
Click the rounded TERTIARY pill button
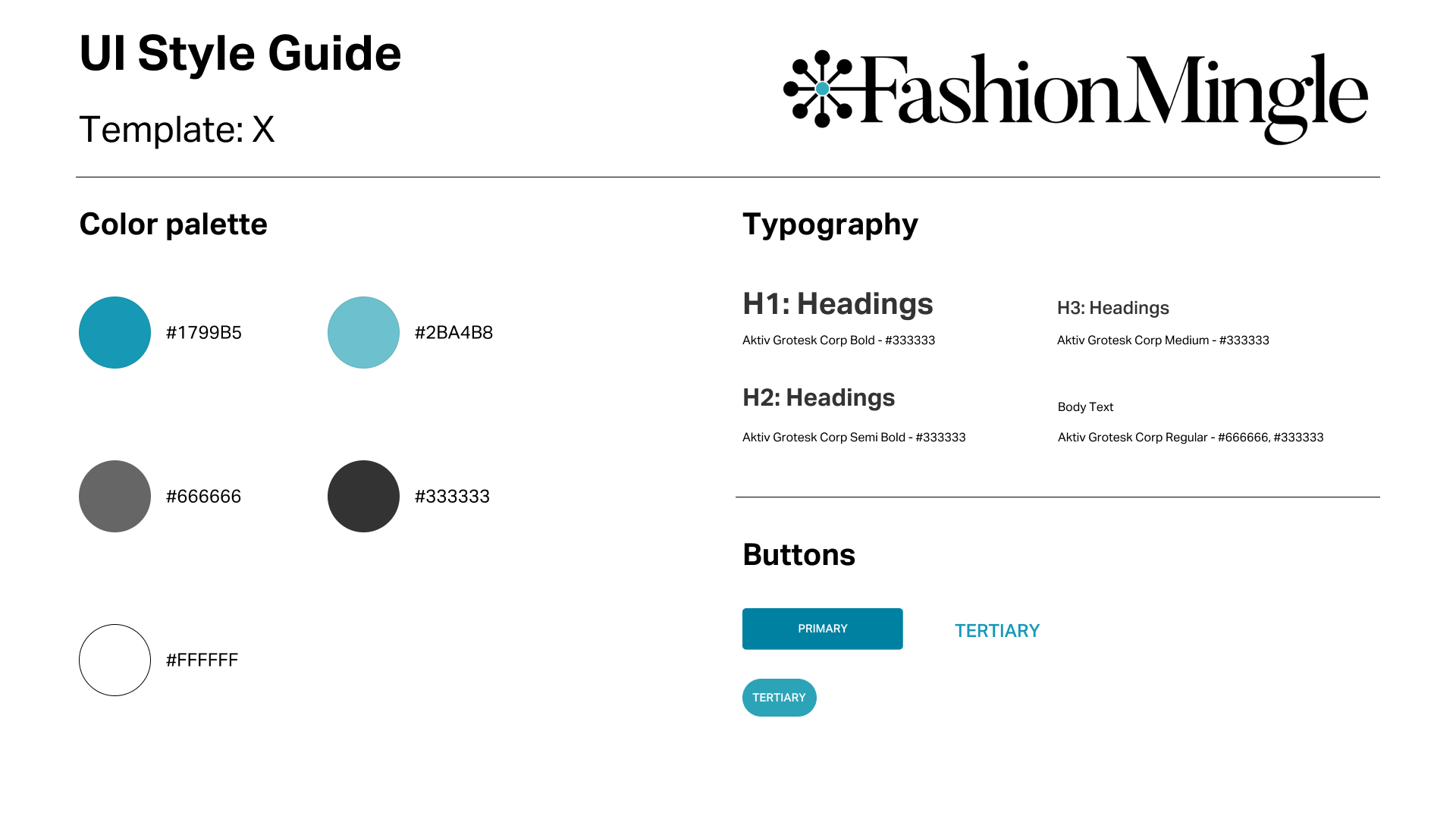coord(779,698)
